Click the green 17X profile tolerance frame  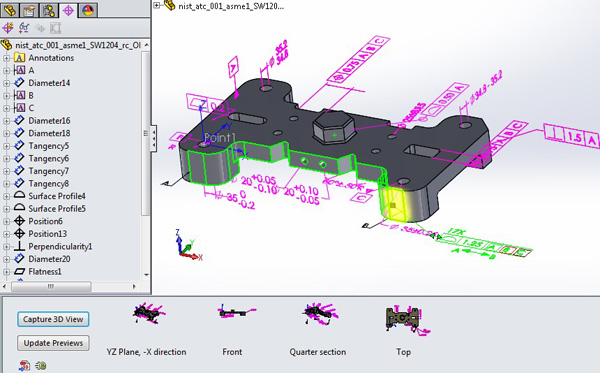pos(485,244)
